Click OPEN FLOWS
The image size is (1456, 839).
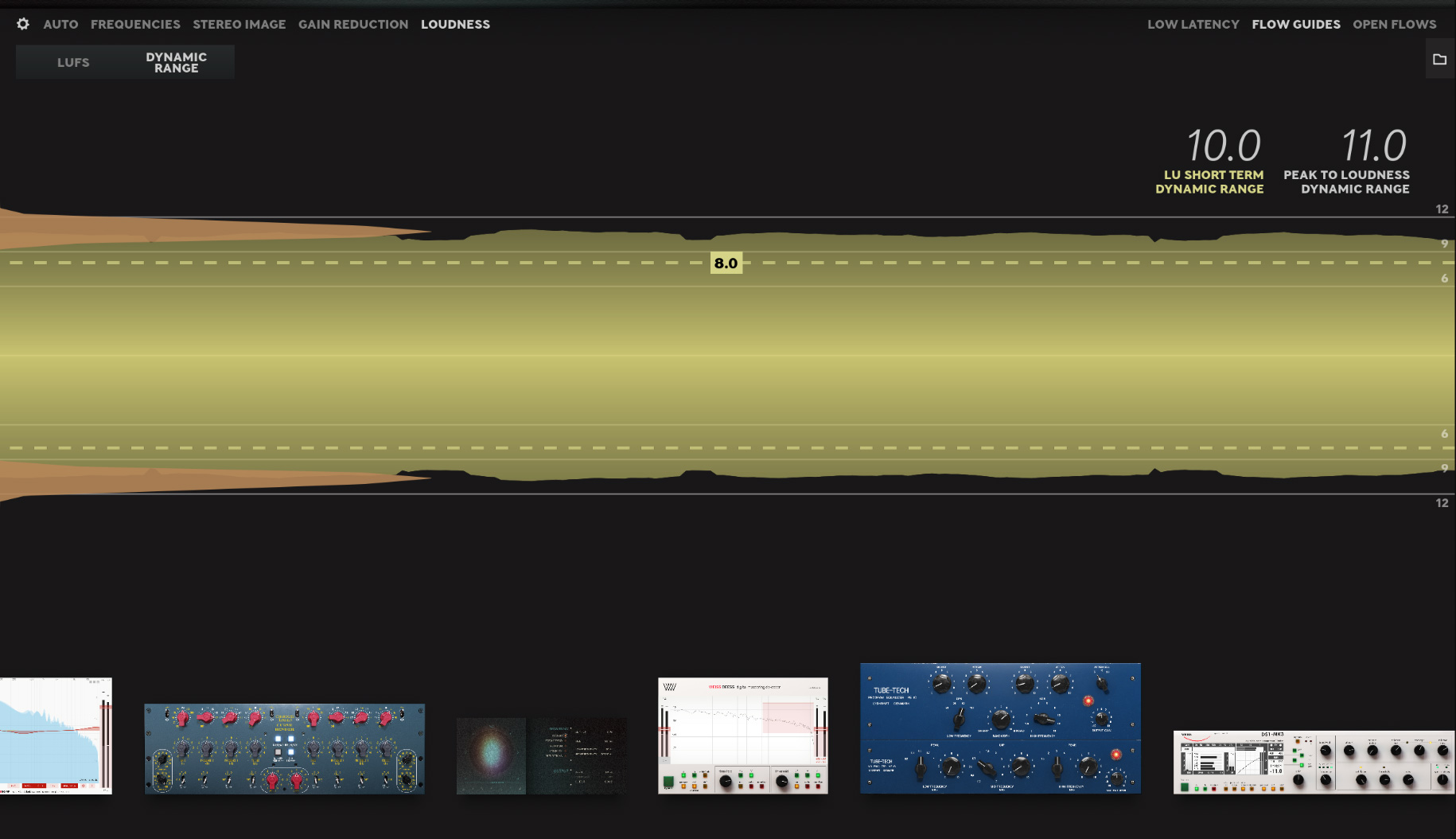click(1395, 24)
